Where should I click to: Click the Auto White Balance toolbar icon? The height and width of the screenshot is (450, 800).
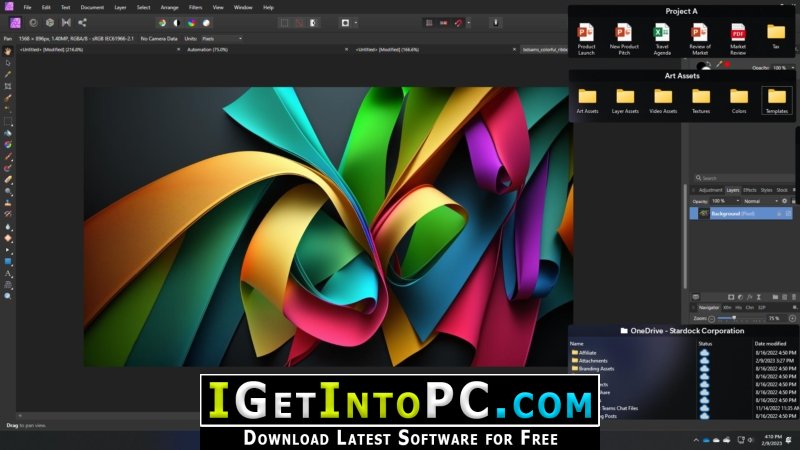(206, 23)
